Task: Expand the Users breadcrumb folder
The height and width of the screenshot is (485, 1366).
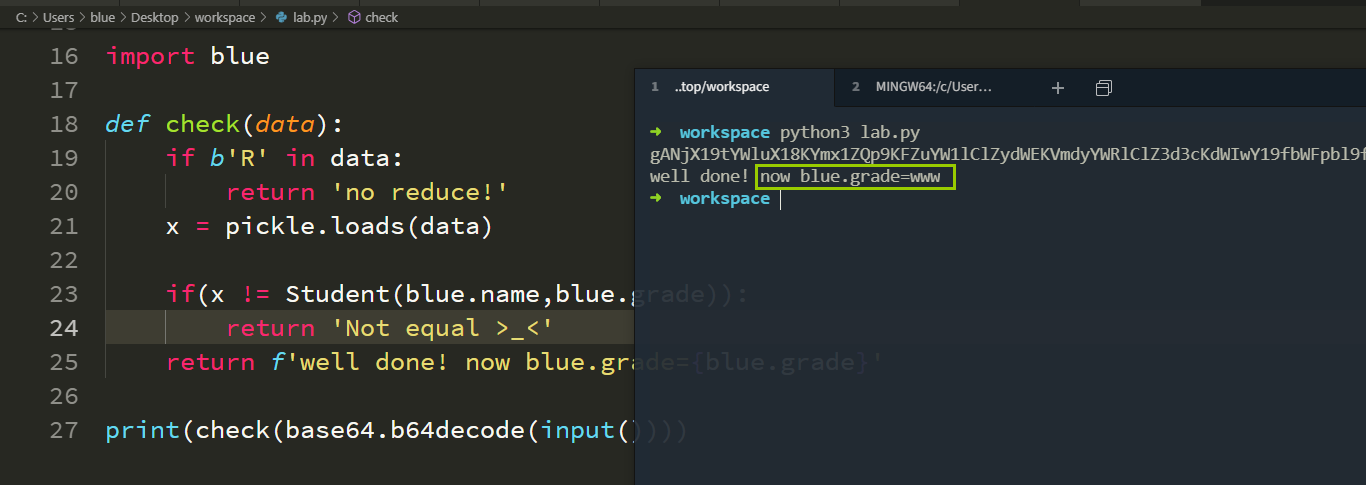Action: (58, 18)
